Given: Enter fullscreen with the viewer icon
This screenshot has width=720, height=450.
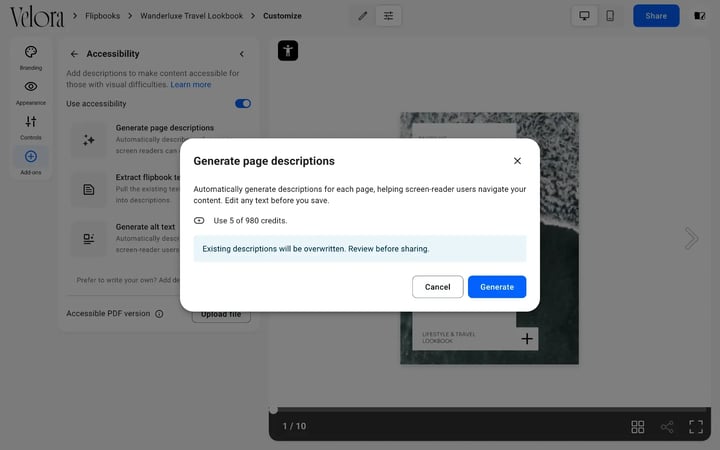Looking at the screenshot, I should tap(696, 427).
